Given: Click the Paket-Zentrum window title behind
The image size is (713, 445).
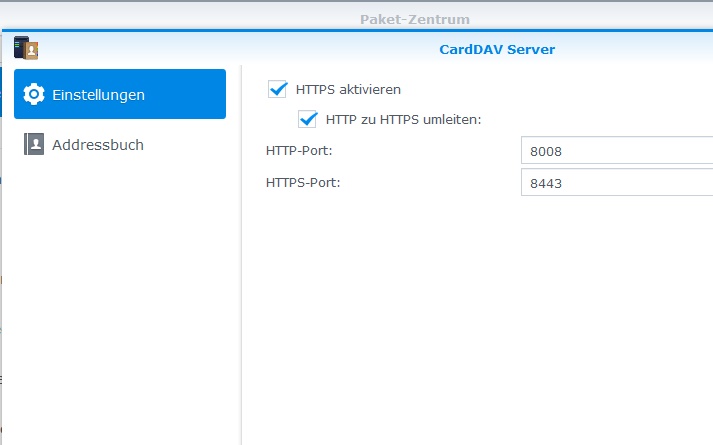Looking at the screenshot, I should pos(415,19).
